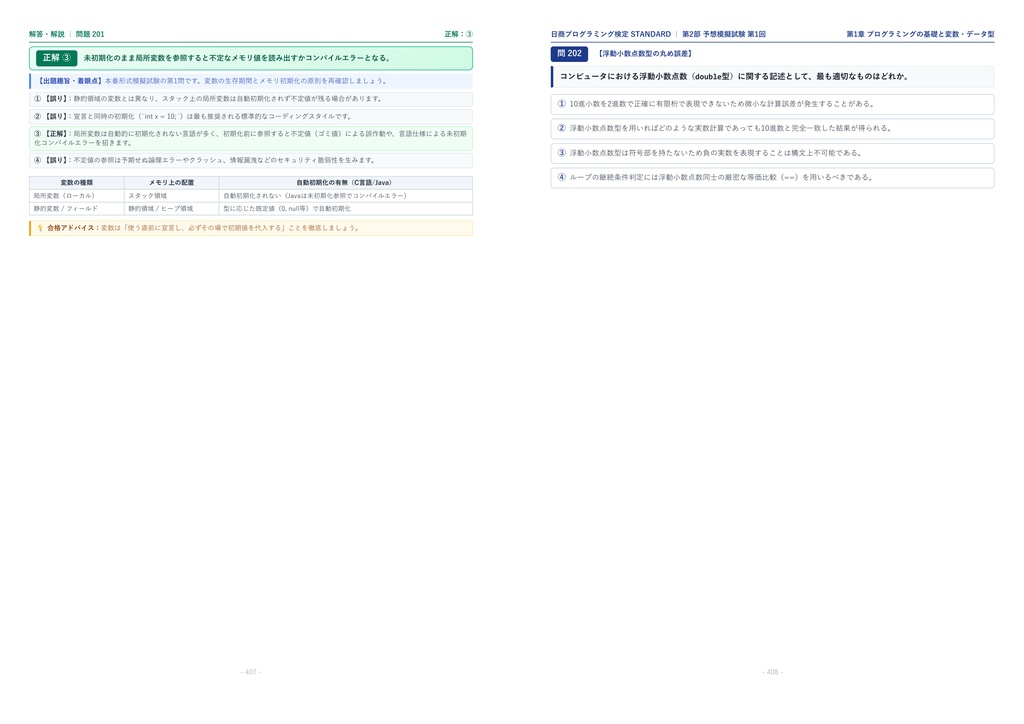Screen dimensions: 1024x724
Task: Click the 【出題趣旨・着眼点】 label
Action: [69, 81]
